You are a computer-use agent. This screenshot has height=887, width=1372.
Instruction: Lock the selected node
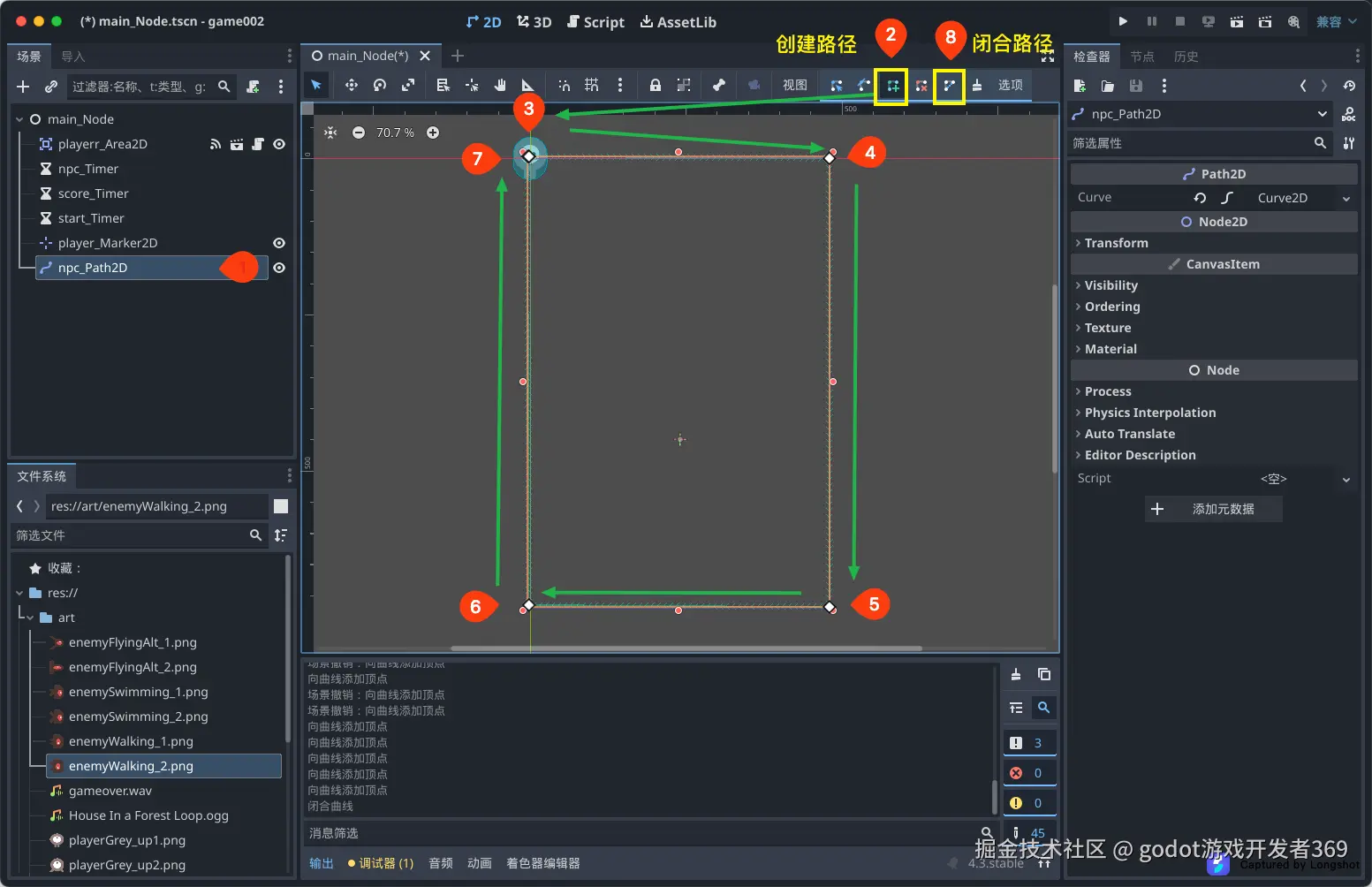click(656, 85)
